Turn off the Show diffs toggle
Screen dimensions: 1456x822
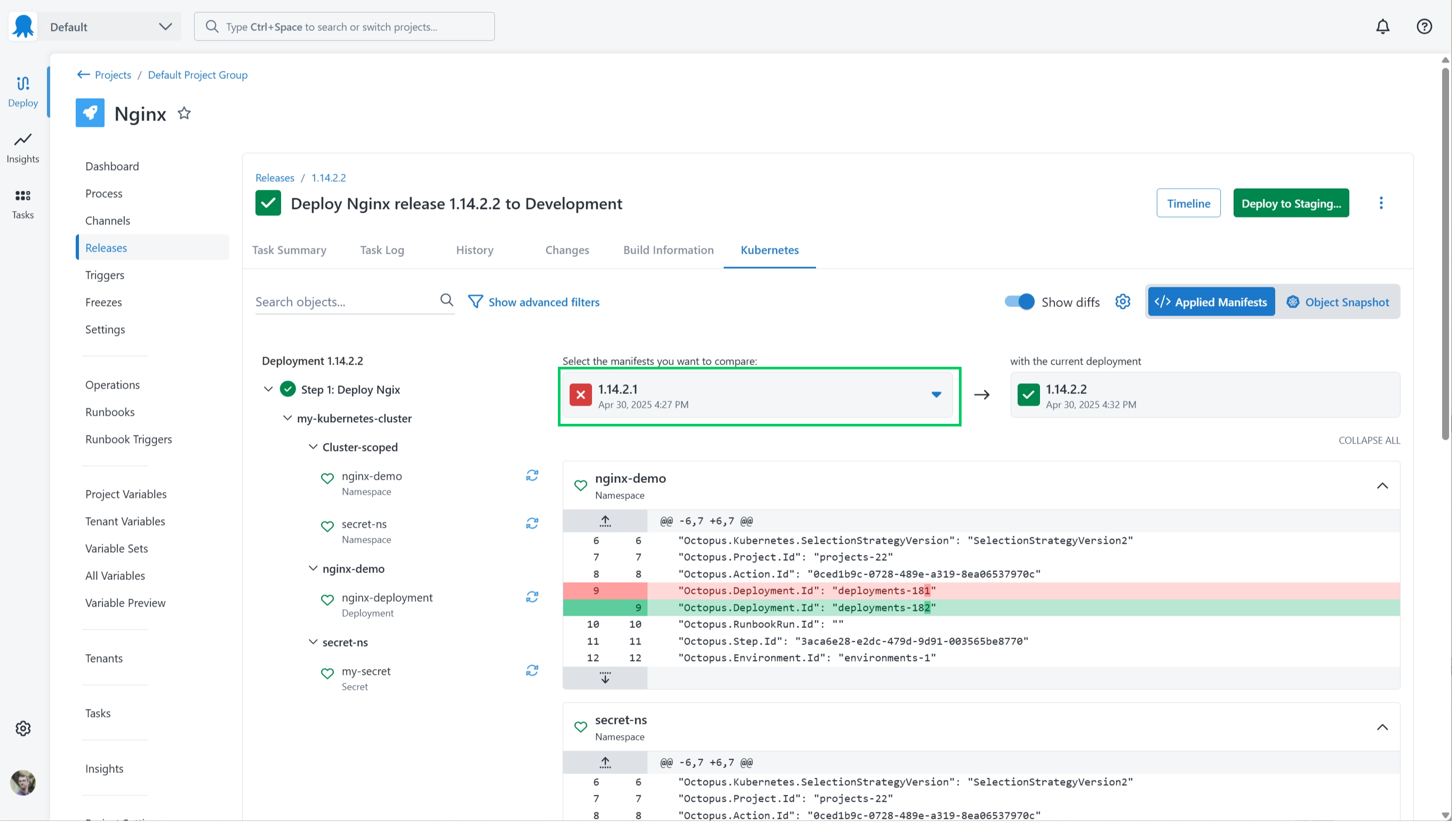pos(1019,302)
